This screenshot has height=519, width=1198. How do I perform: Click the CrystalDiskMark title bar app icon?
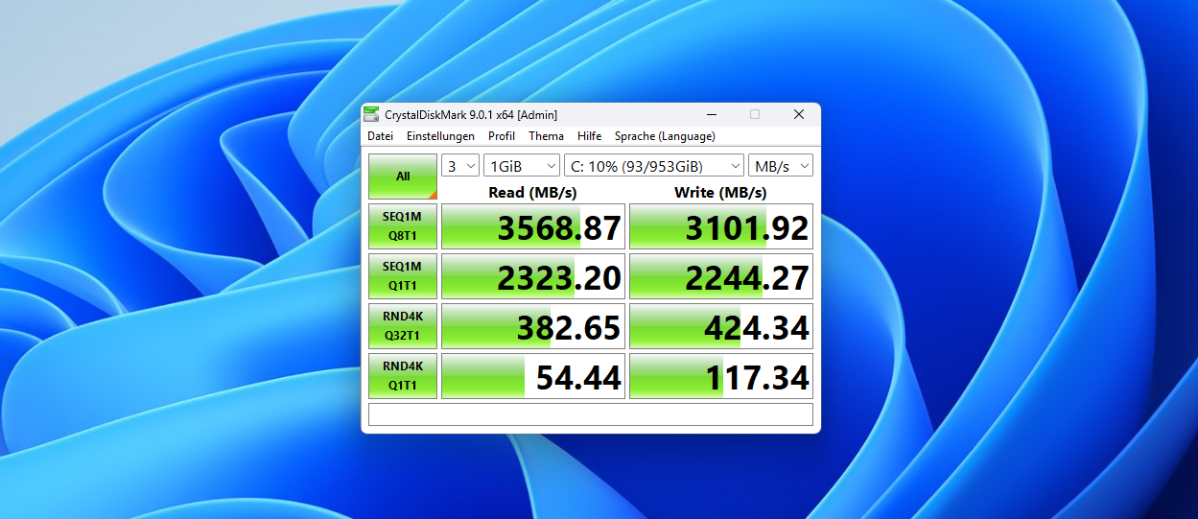pyautogui.click(x=372, y=114)
